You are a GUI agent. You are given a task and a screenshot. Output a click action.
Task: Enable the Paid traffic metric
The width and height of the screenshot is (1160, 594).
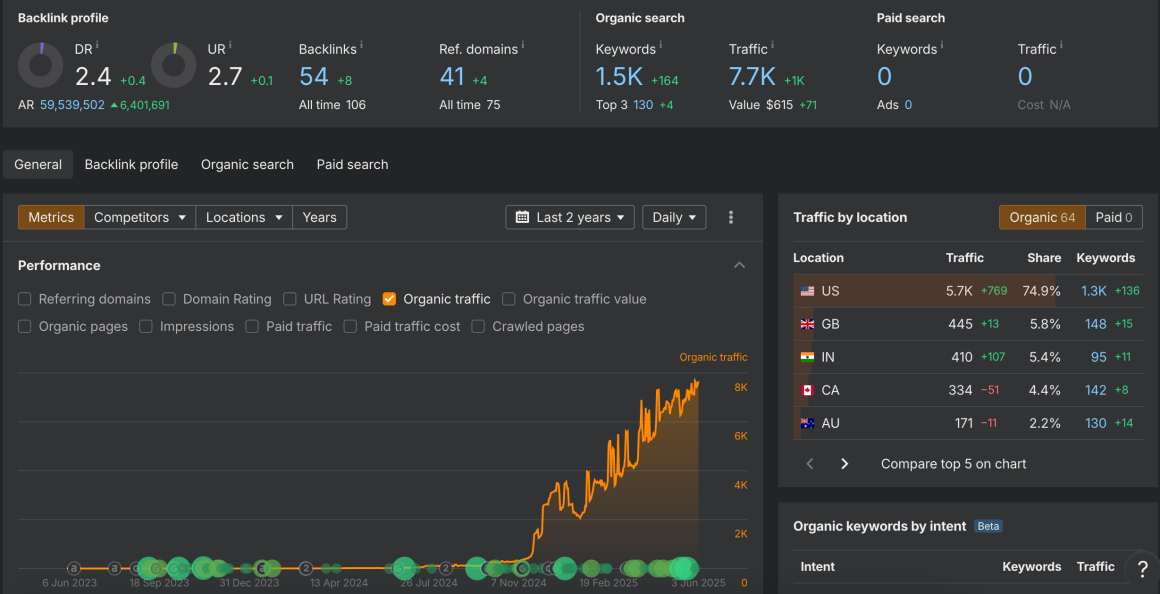(252, 326)
